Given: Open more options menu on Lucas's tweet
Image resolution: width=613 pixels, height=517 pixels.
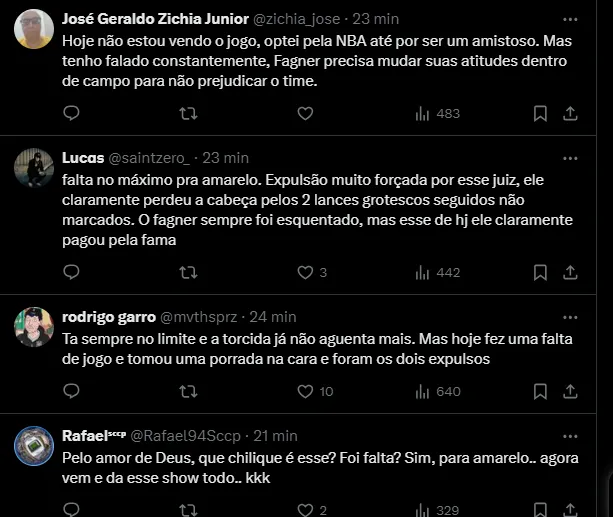Looking at the screenshot, I should click(570, 158).
